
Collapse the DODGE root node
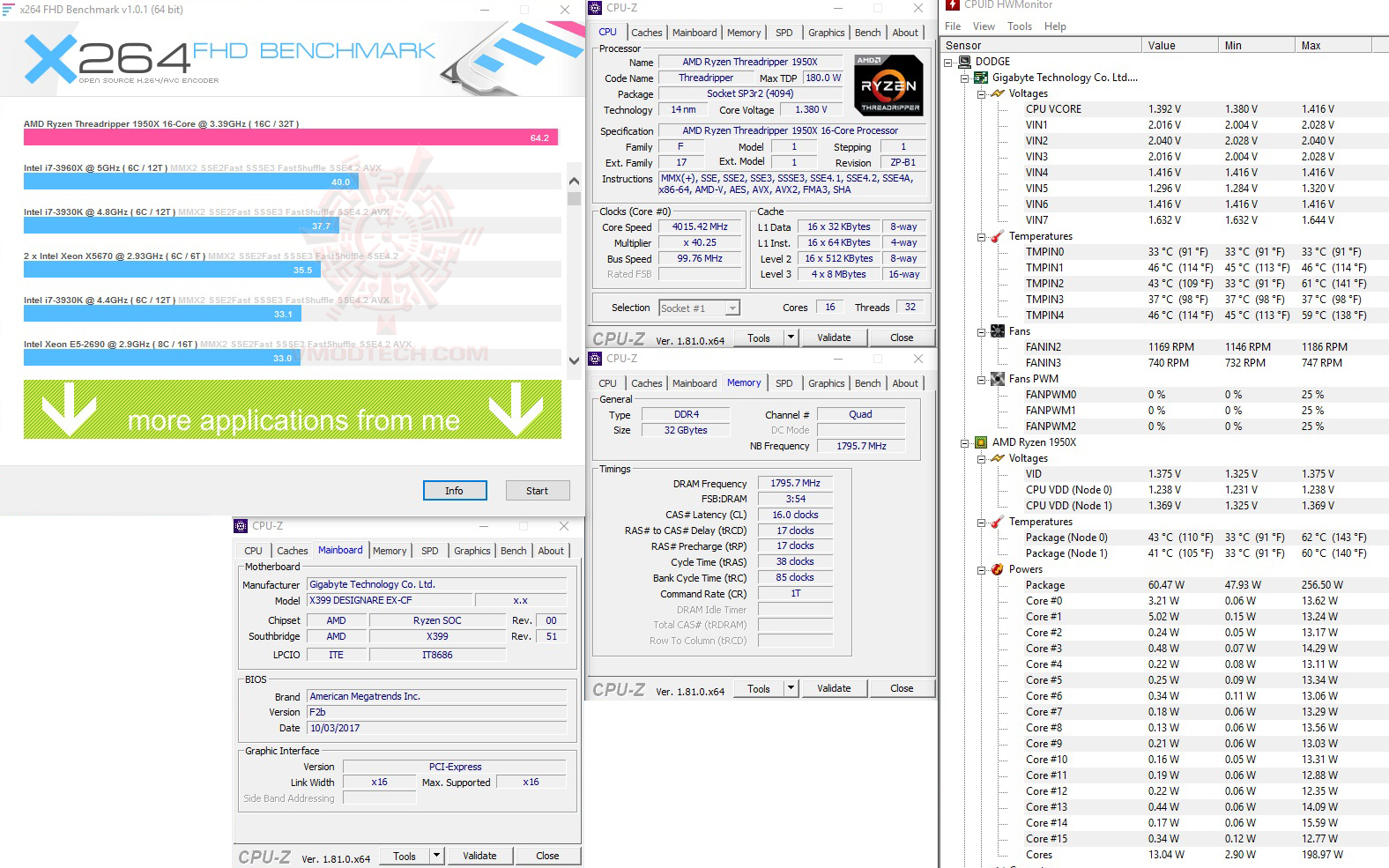click(x=948, y=63)
